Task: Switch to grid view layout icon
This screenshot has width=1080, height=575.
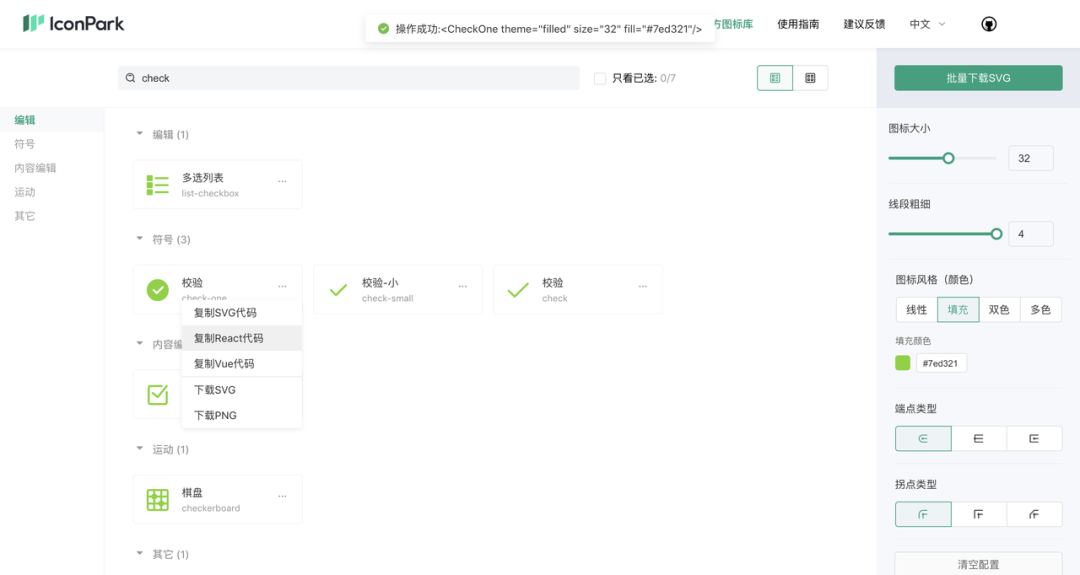Action: (x=810, y=78)
